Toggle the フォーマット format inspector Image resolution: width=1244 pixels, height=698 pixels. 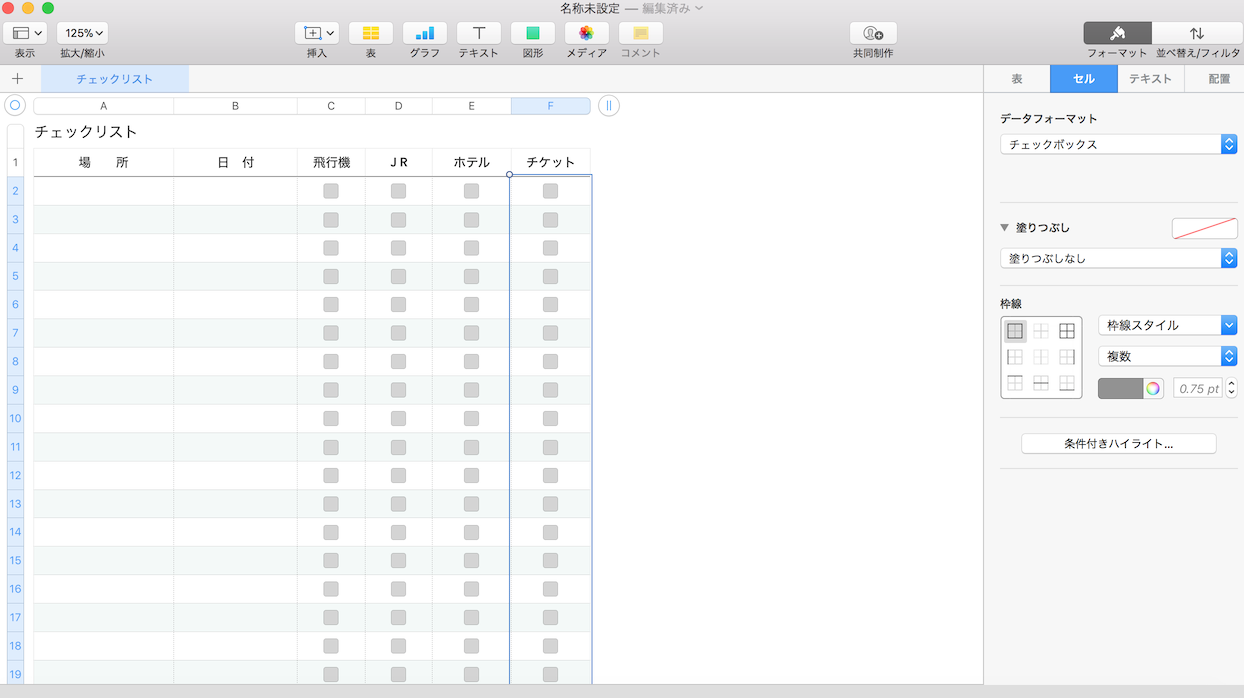[1117, 33]
